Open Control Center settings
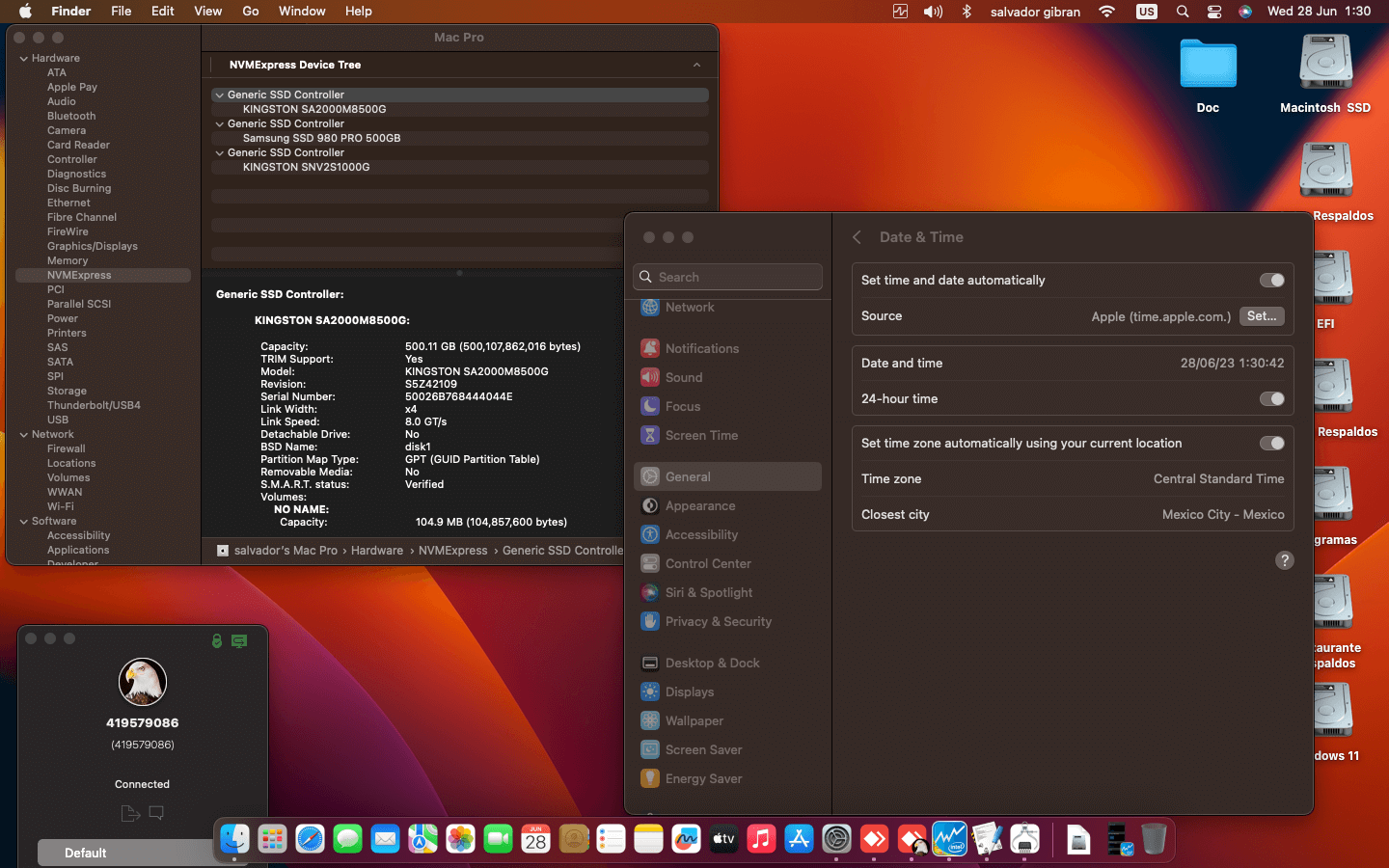Viewport: 1389px width, 868px height. click(728, 563)
